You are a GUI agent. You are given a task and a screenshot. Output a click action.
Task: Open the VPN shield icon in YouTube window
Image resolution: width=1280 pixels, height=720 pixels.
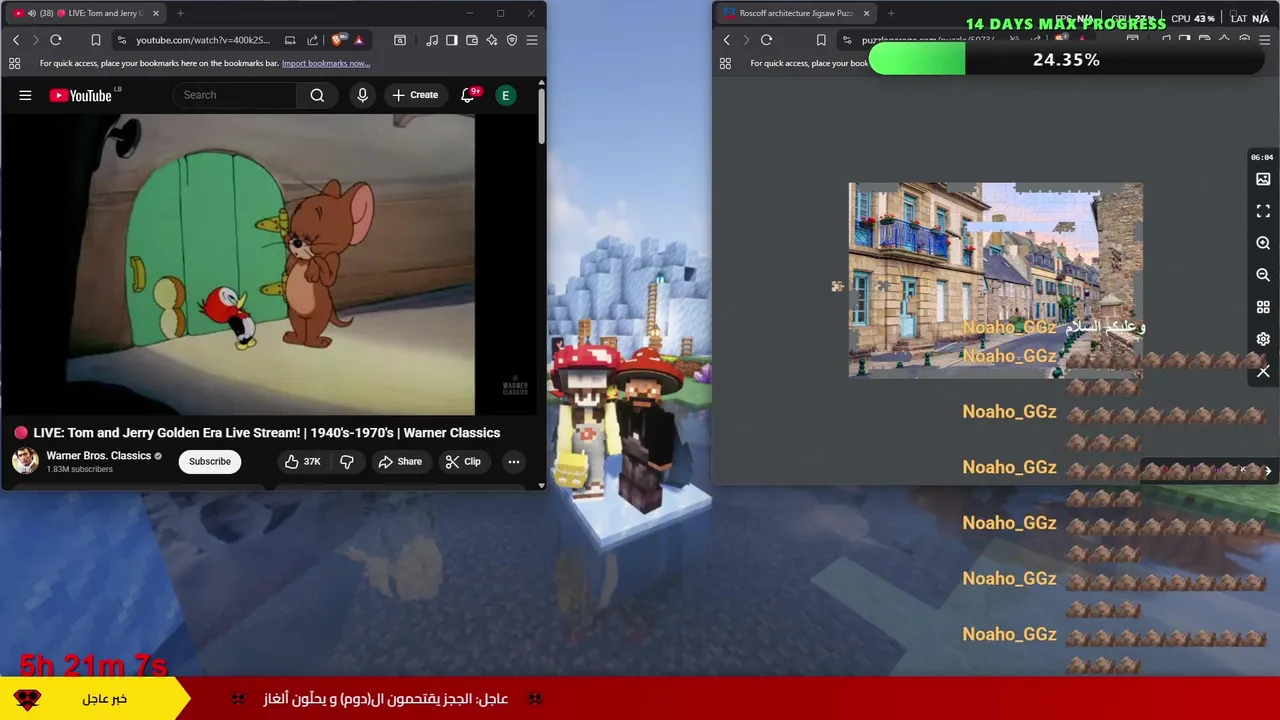click(x=512, y=40)
